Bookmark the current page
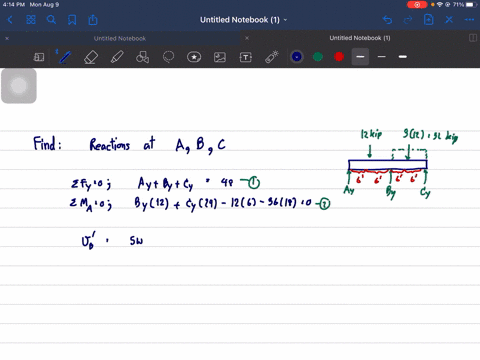This screenshot has height=360, width=480. coord(72,20)
